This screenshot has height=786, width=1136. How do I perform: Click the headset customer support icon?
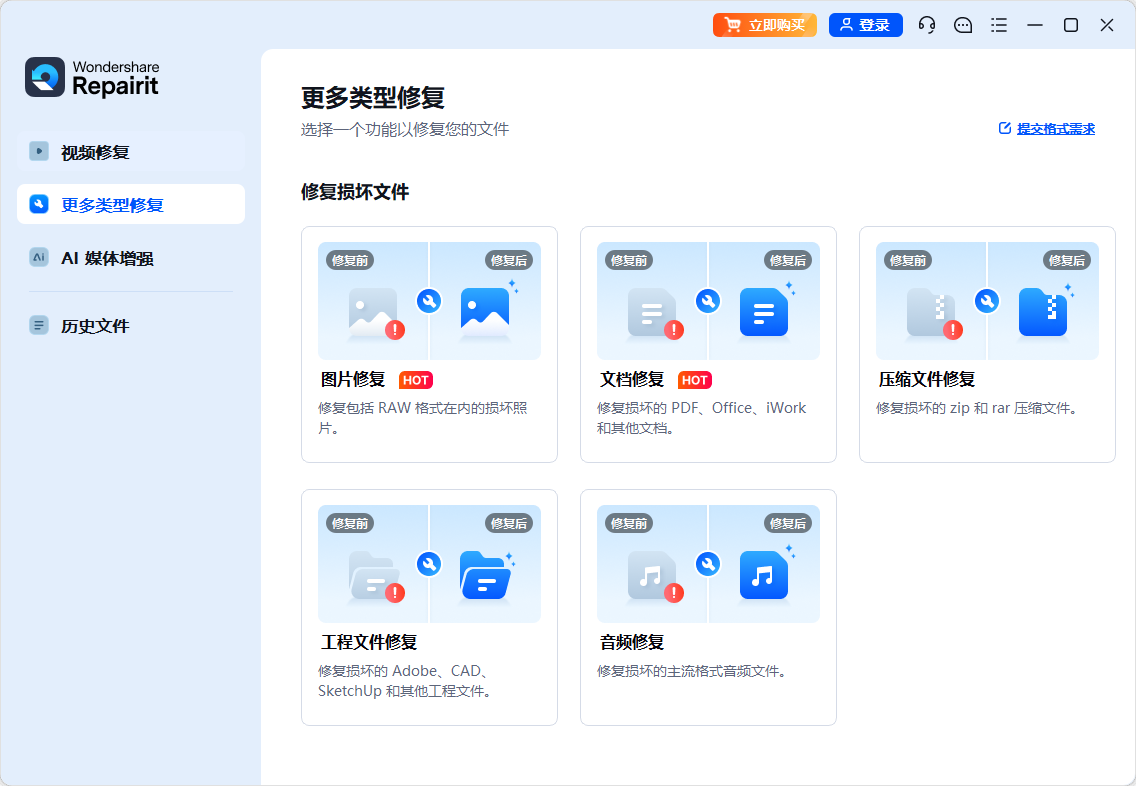pyautogui.click(x=927, y=25)
